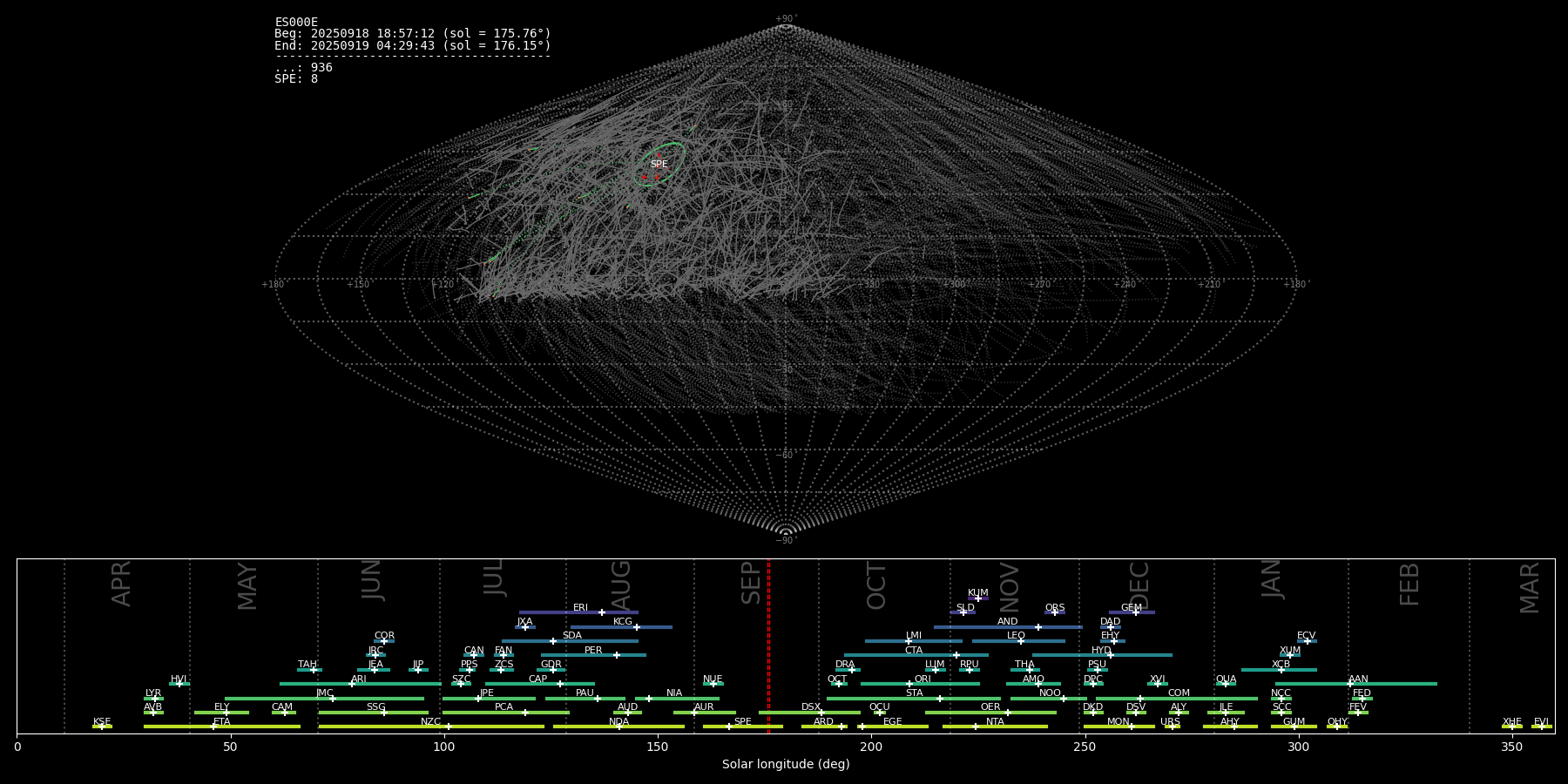Image resolution: width=1568 pixels, height=784 pixels.
Task: Click the +90° label at map top
Action: [x=786, y=18]
